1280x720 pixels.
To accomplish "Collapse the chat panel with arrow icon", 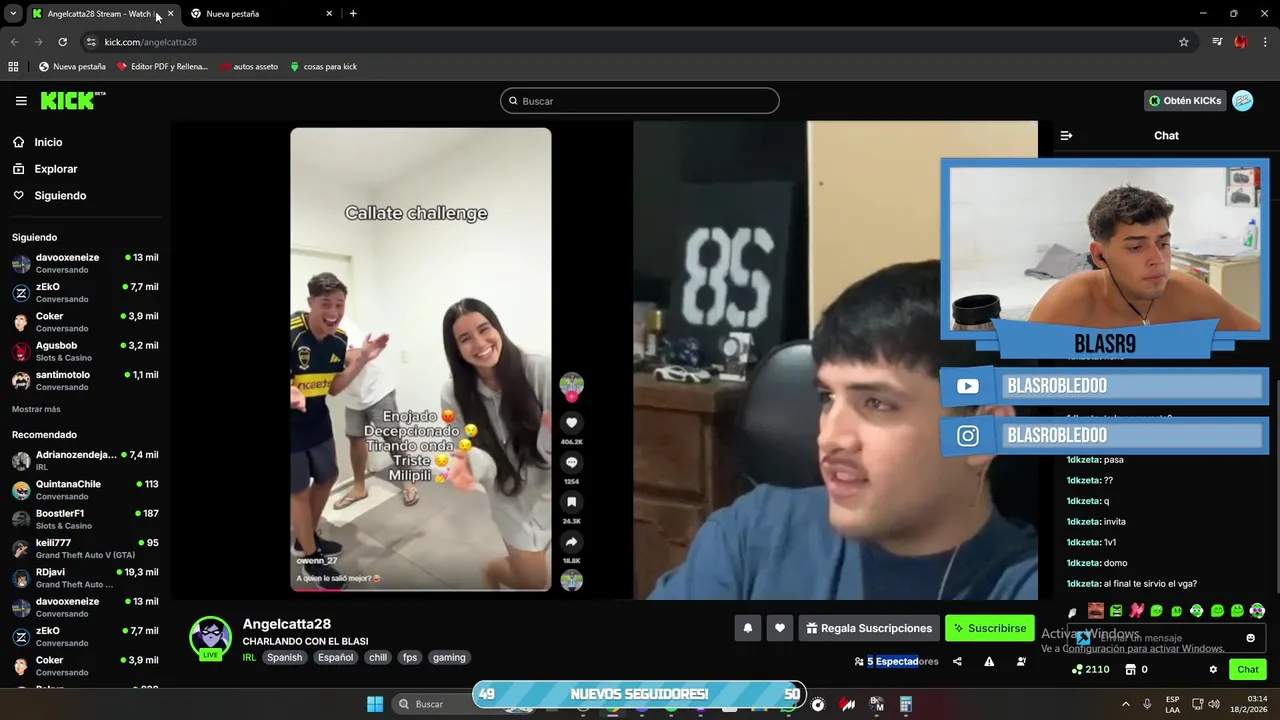I will click(1066, 135).
